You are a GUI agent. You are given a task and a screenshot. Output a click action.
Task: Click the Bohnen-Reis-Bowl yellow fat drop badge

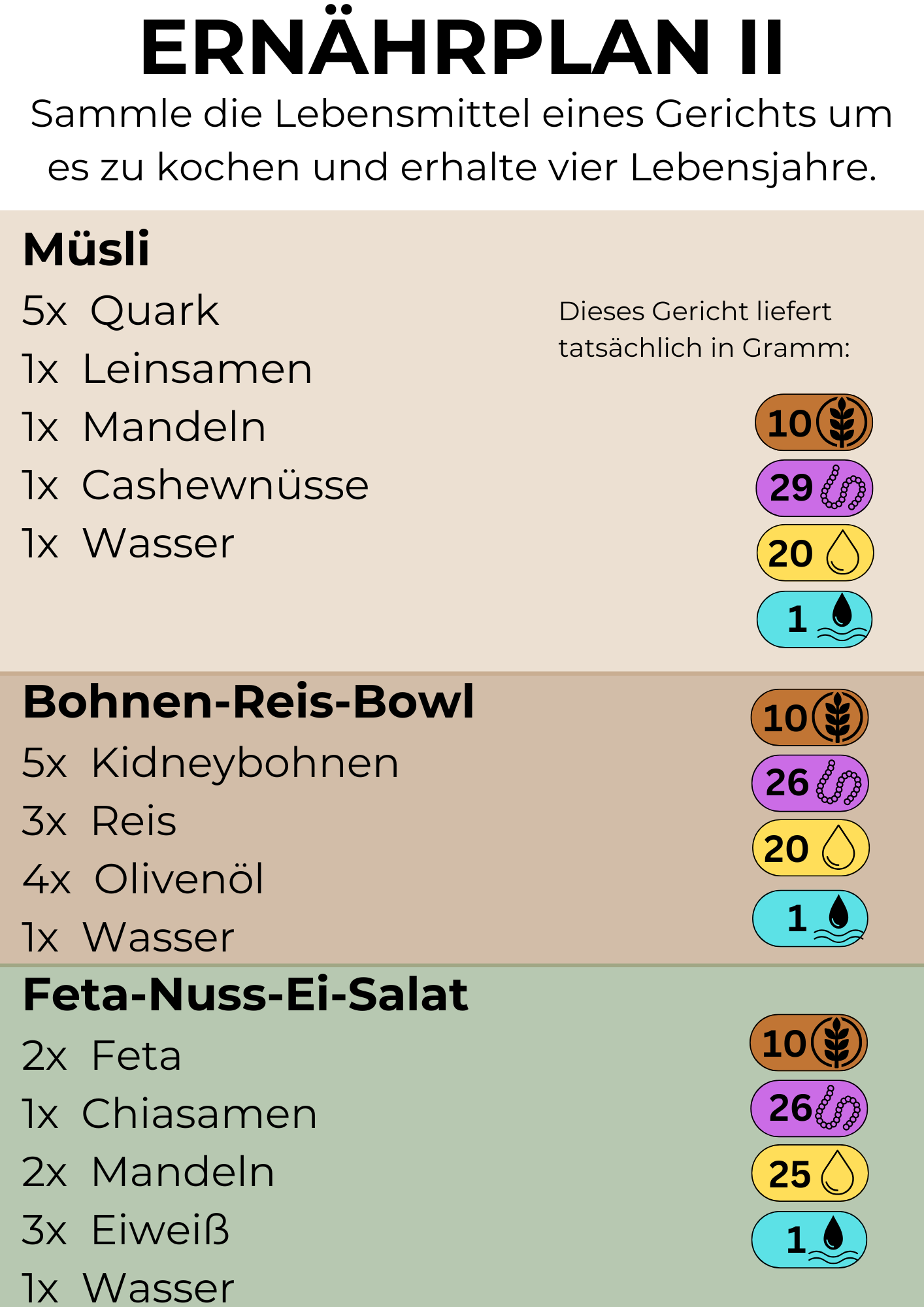point(810,848)
